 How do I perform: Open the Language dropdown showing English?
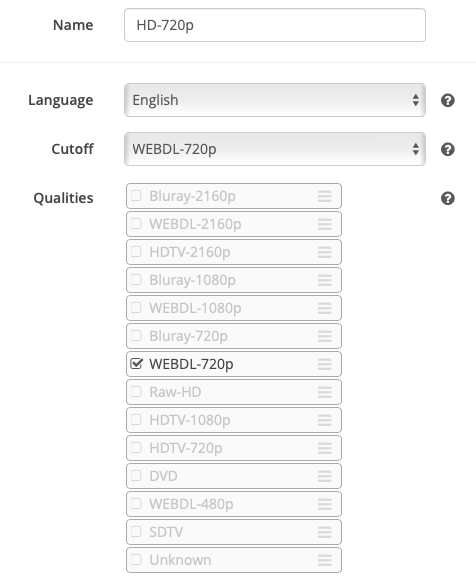[275, 100]
